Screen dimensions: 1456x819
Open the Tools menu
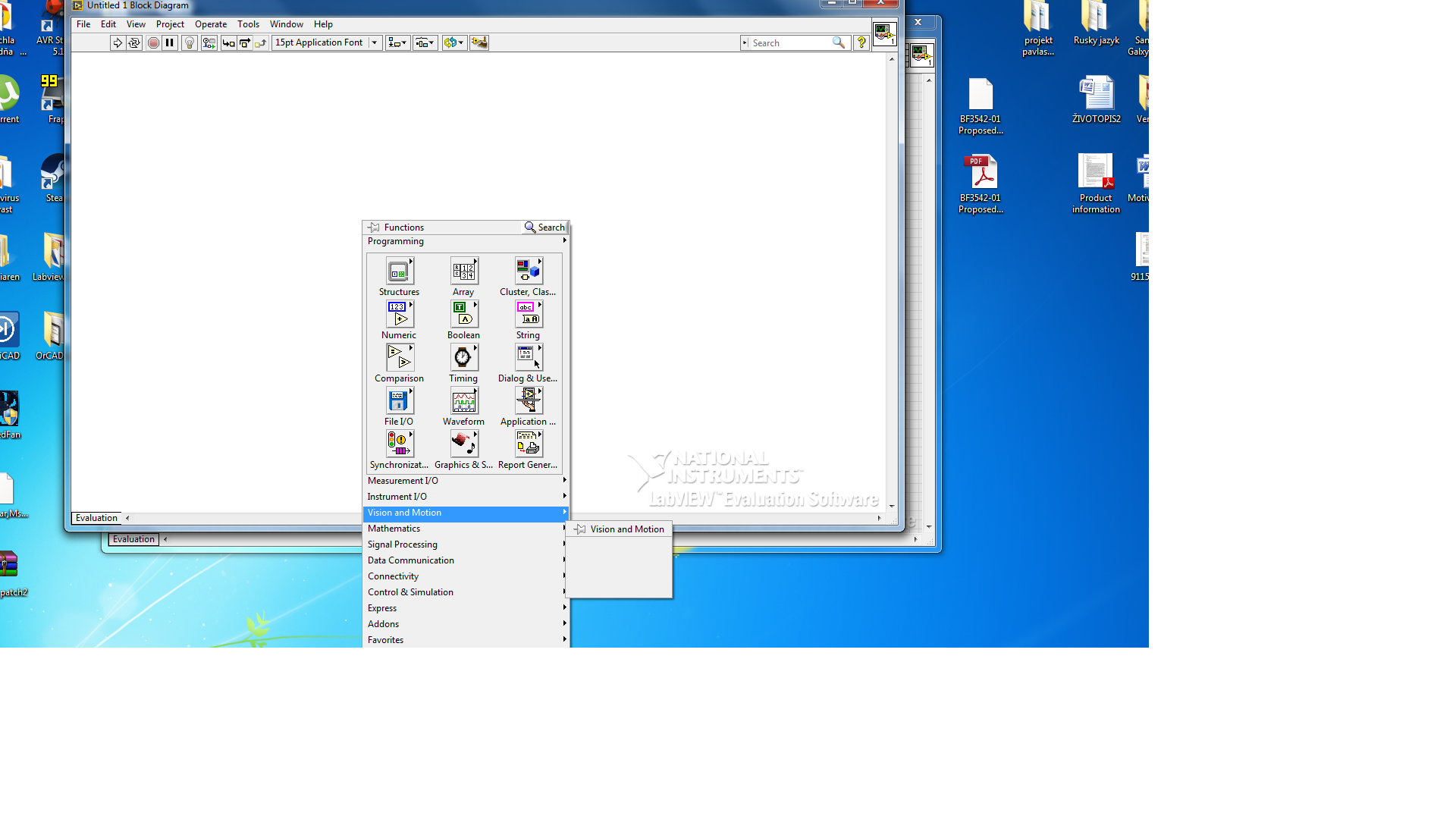(x=248, y=24)
